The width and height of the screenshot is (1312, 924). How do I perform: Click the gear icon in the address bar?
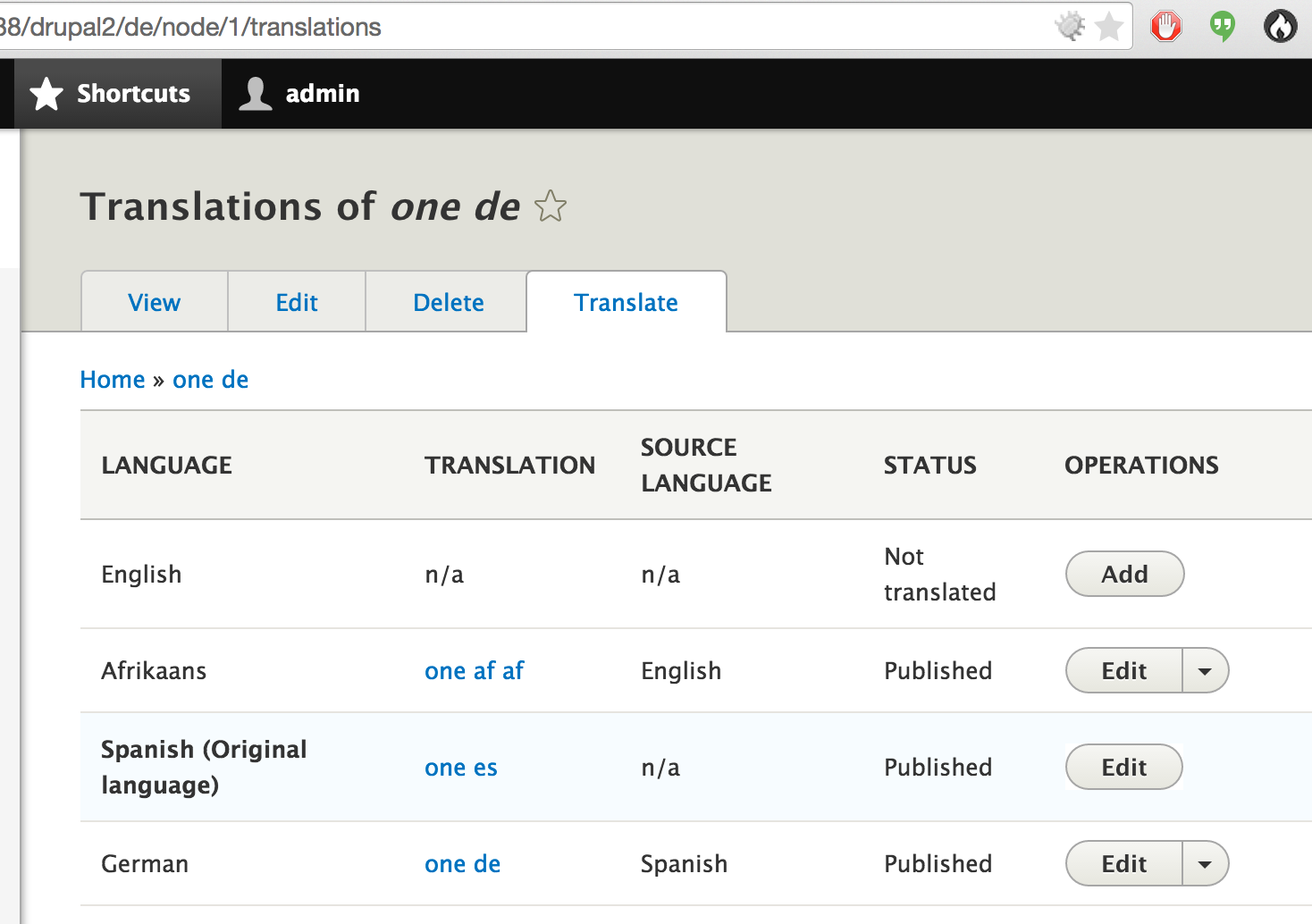pos(1070,27)
